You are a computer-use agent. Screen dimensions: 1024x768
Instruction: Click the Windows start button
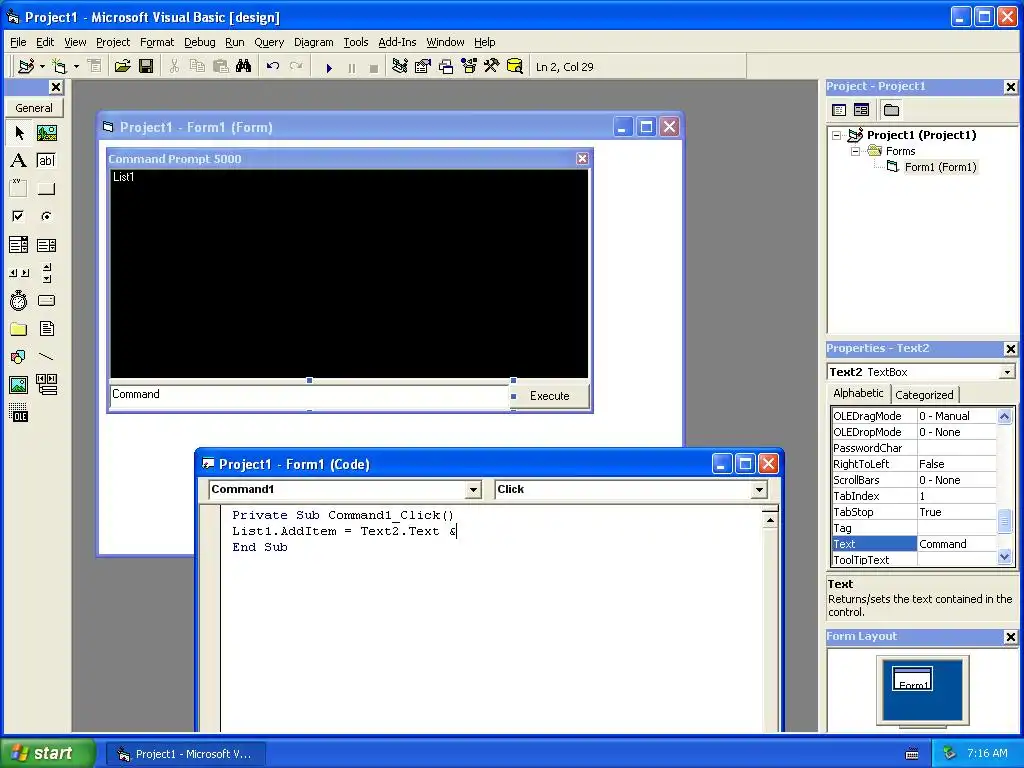48,753
